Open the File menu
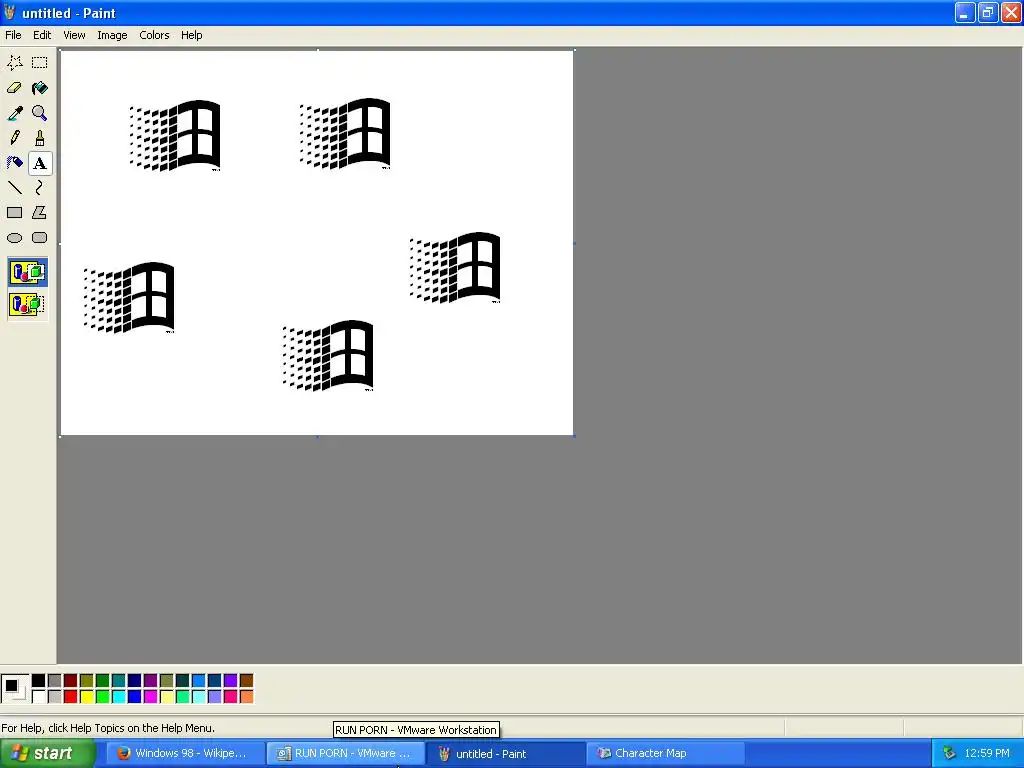The height and width of the screenshot is (768, 1024). click(x=13, y=35)
